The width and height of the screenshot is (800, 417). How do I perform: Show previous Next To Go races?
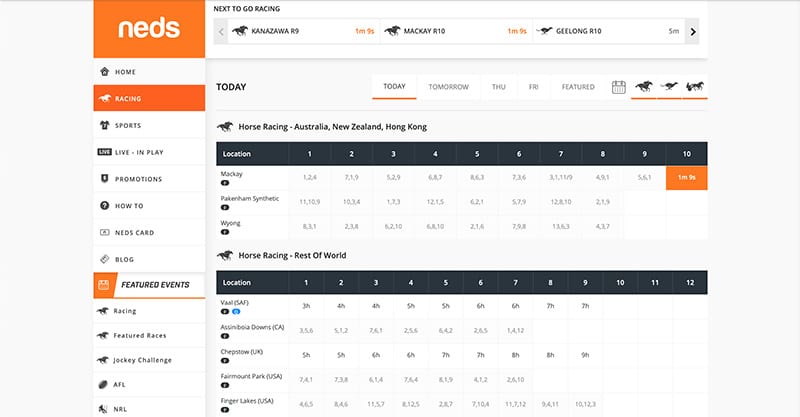click(x=221, y=32)
